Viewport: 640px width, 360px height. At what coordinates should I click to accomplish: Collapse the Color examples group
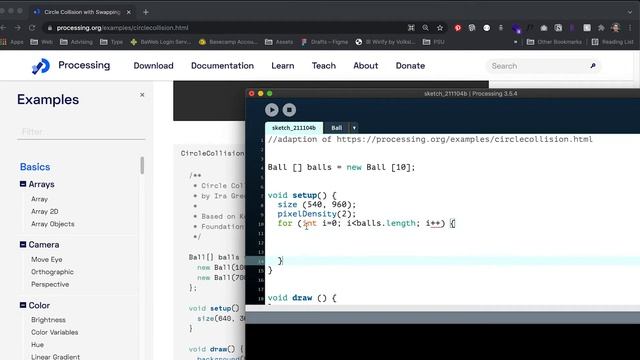[x=23, y=305]
